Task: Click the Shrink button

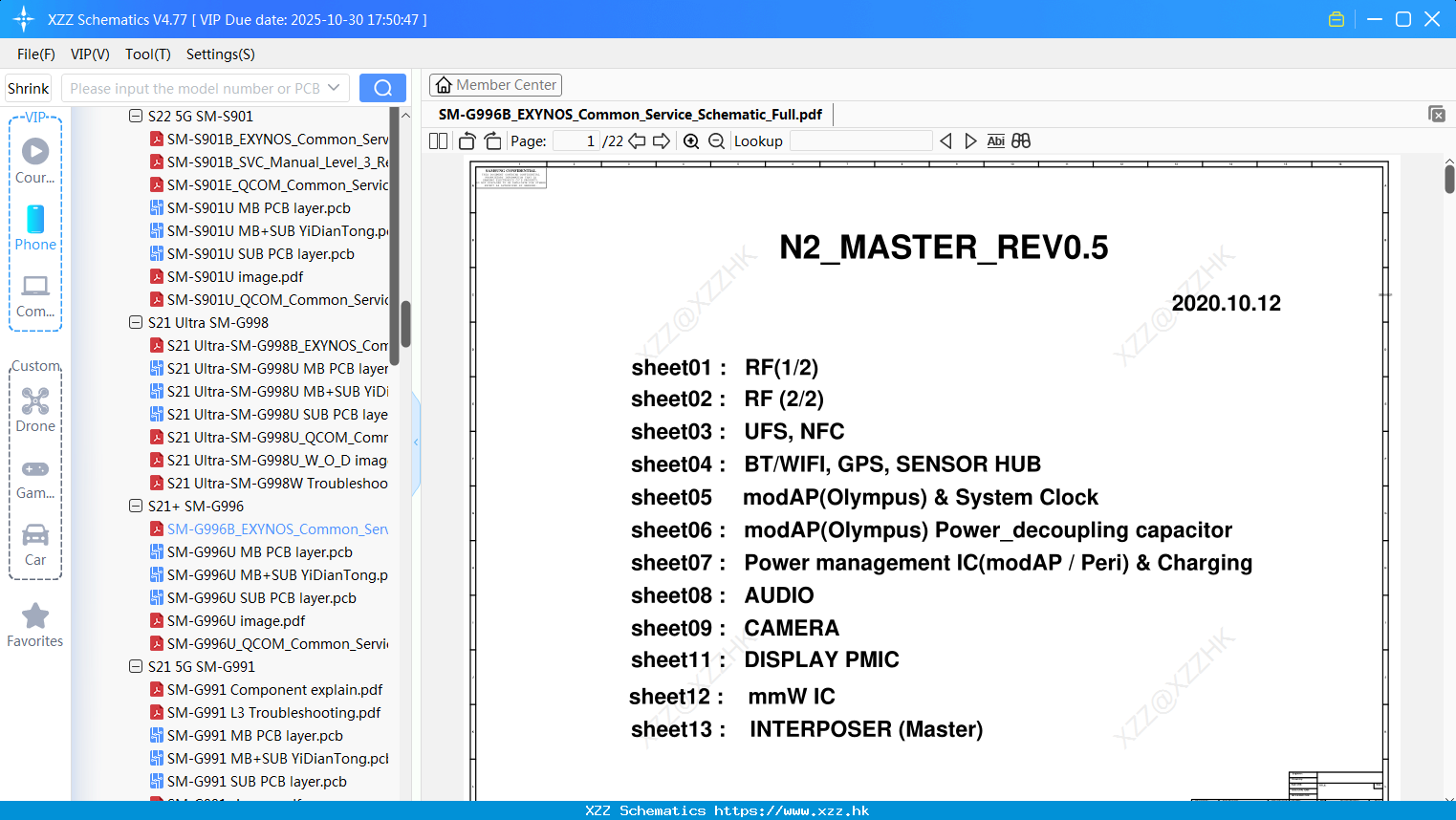Action: [29, 88]
